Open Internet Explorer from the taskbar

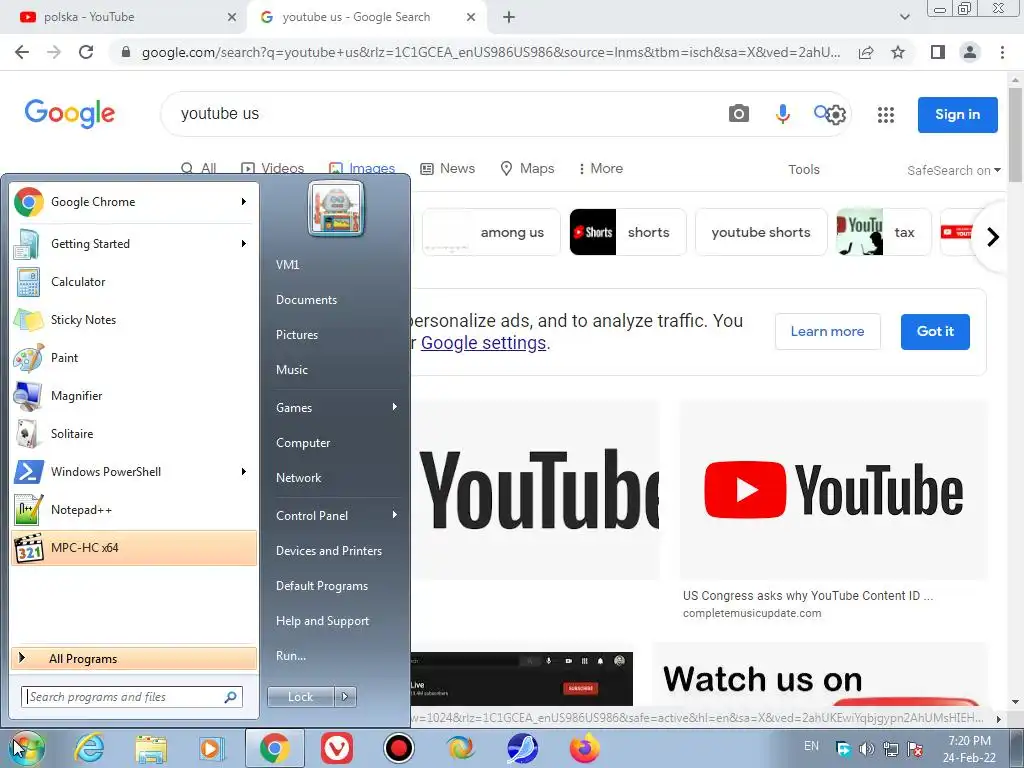[x=89, y=748]
